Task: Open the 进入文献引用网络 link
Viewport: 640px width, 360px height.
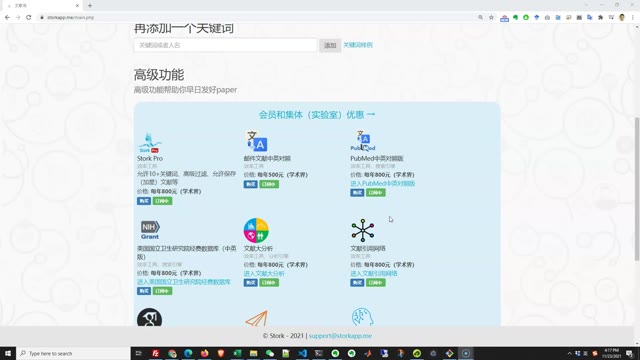Action: pyautogui.click(x=374, y=273)
